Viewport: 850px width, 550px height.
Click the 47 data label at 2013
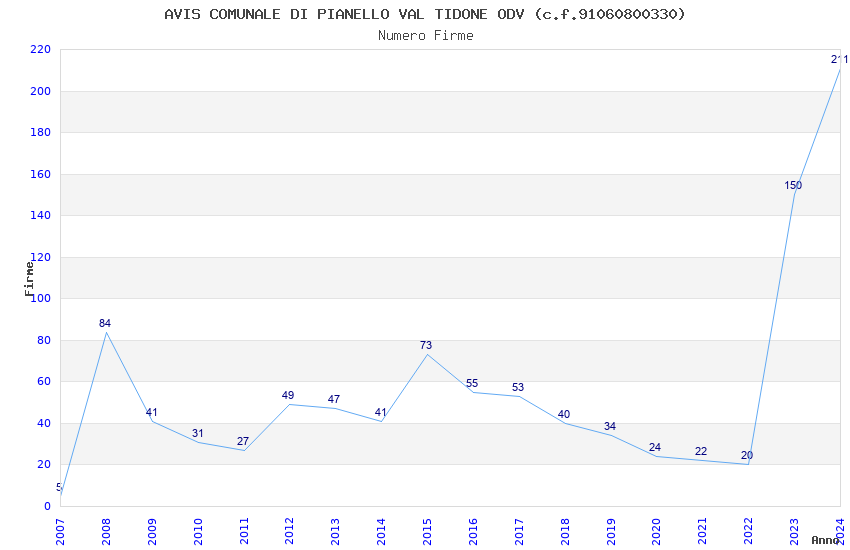pyautogui.click(x=334, y=399)
